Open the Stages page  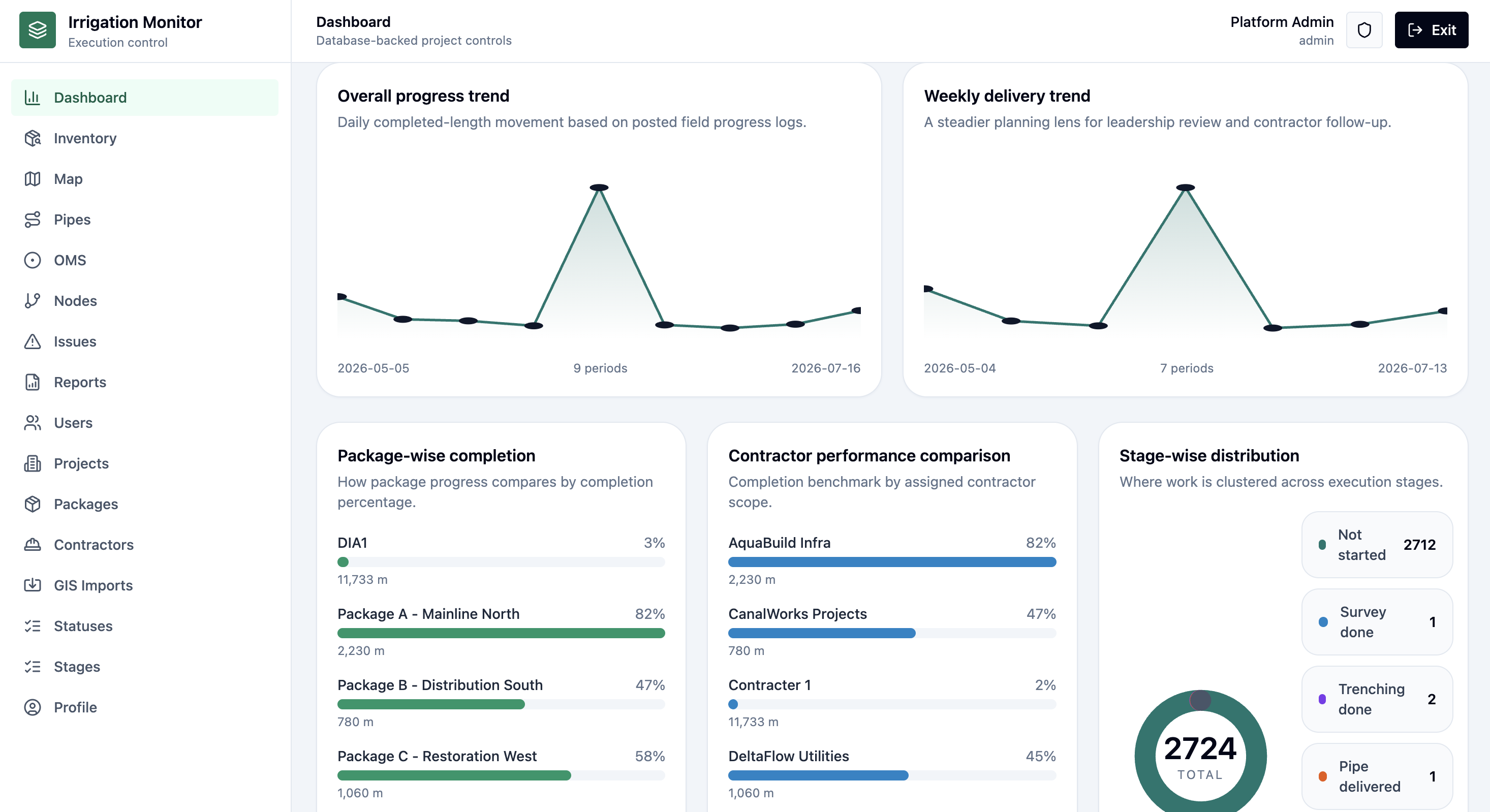[x=145, y=667]
